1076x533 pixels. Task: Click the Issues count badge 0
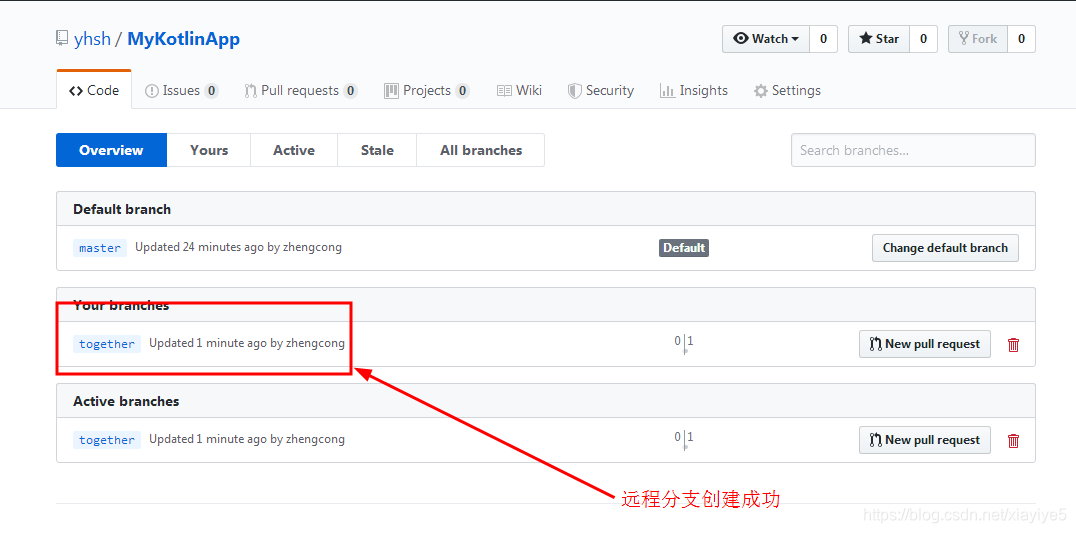pyautogui.click(x=211, y=91)
